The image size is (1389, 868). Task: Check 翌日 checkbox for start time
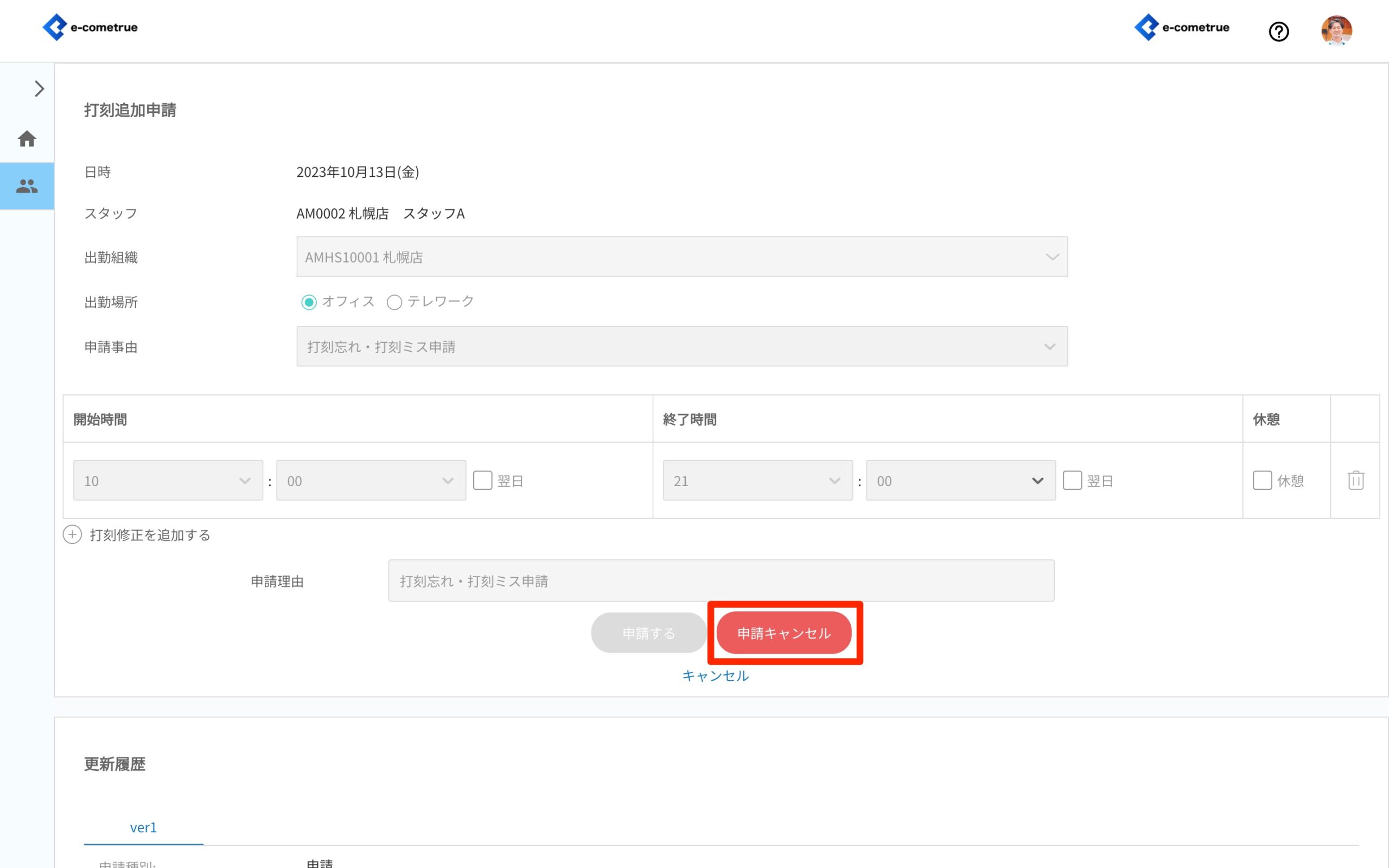[482, 481]
